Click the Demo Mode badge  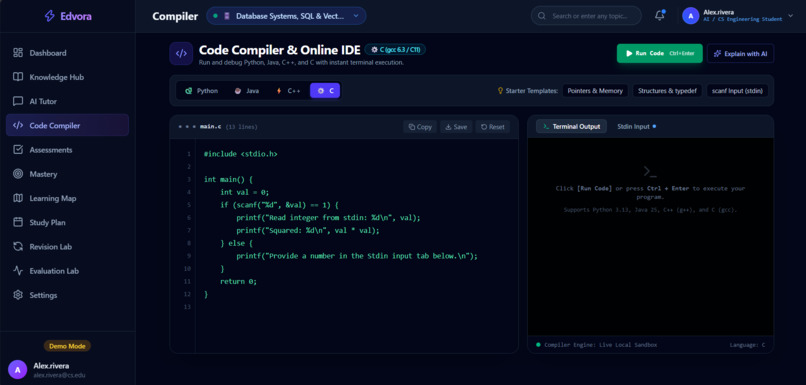(x=67, y=346)
